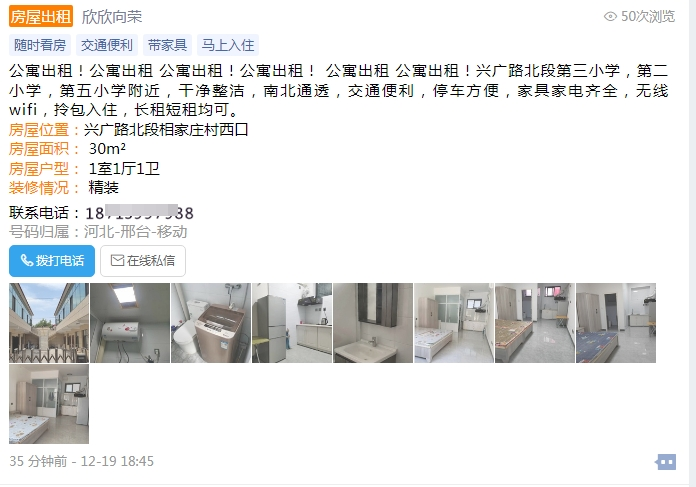Screen dimensions: 696x487
Task: Open 在线私信 online message button
Action: click(x=143, y=261)
